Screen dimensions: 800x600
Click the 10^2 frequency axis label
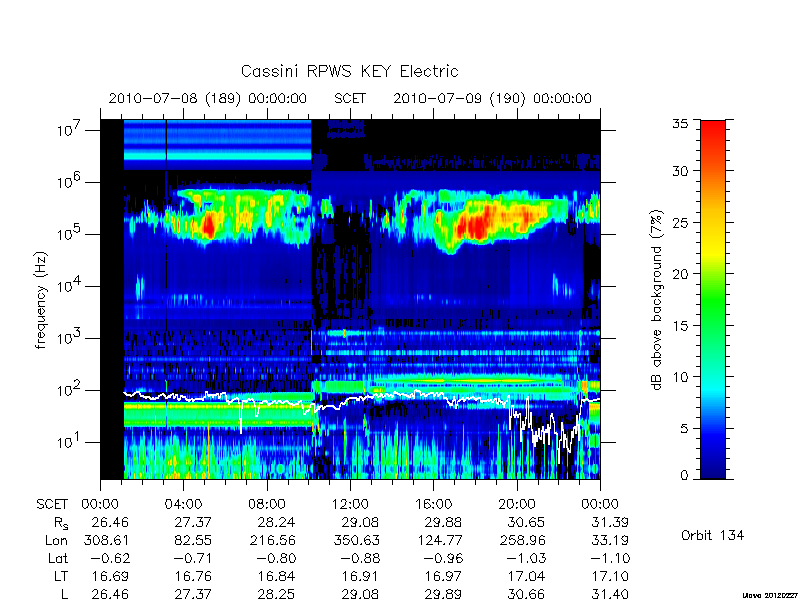68,390
